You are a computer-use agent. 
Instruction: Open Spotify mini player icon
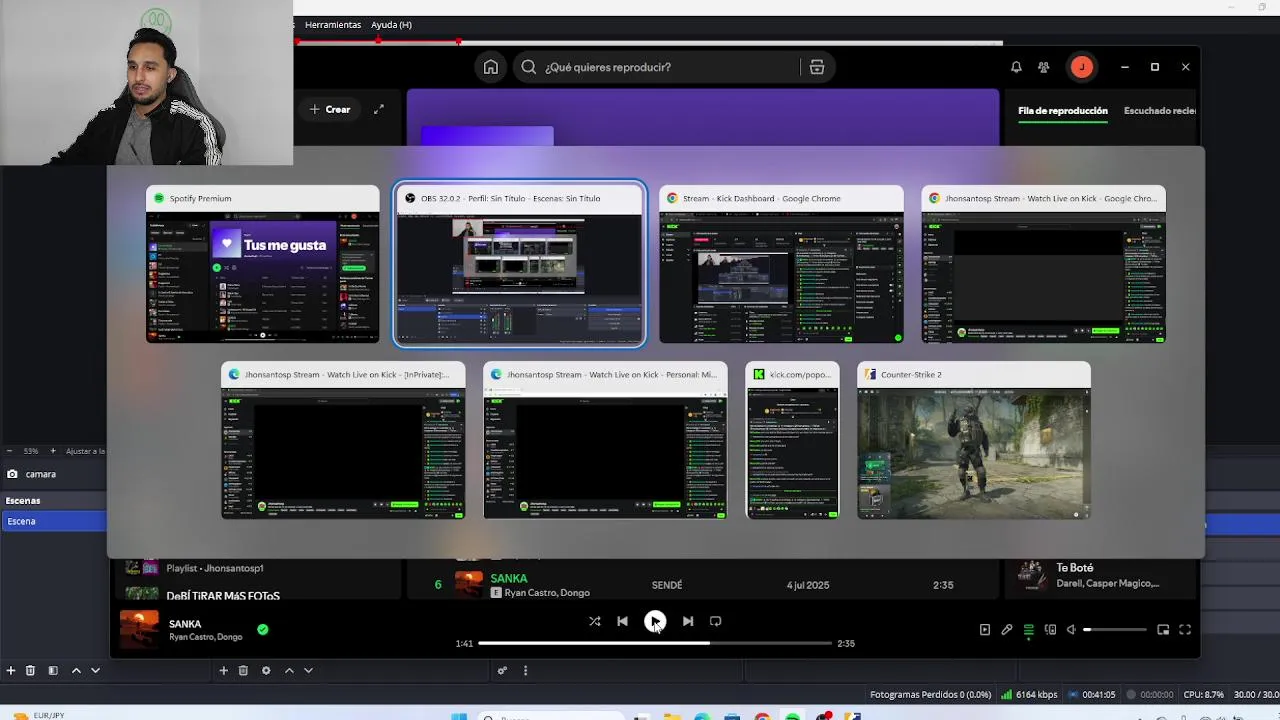[x=1163, y=629]
